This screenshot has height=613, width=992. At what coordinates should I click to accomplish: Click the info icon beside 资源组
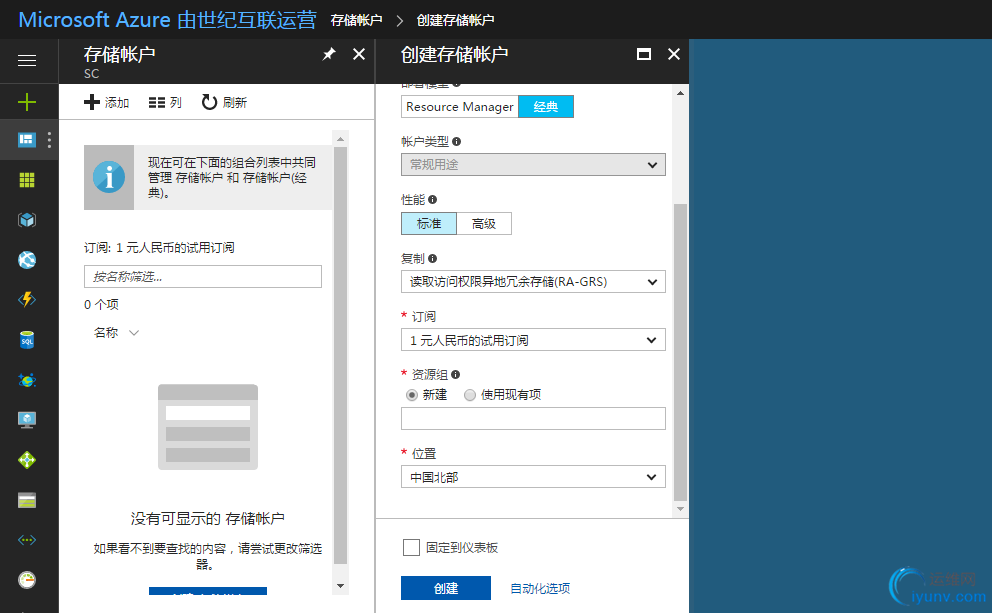pos(455,375)
